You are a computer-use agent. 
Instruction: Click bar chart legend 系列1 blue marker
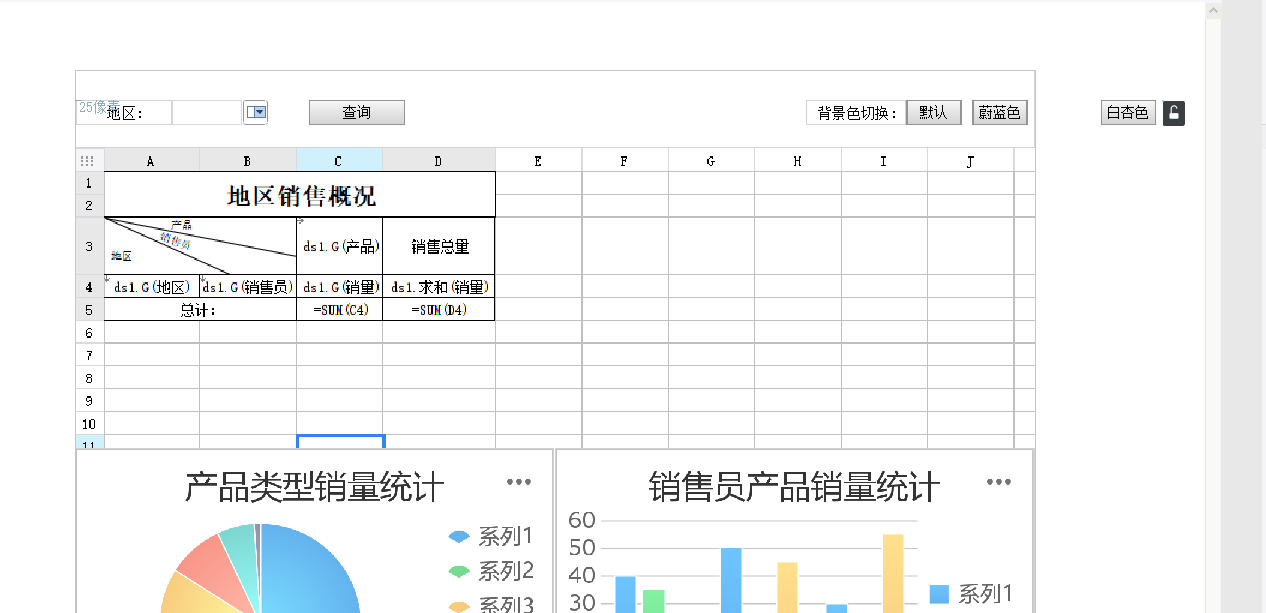(939, 594)
